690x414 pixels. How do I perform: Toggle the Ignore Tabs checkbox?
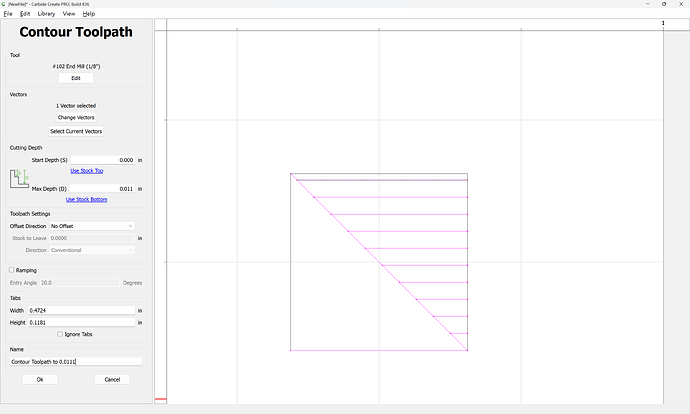click(60, 334)
